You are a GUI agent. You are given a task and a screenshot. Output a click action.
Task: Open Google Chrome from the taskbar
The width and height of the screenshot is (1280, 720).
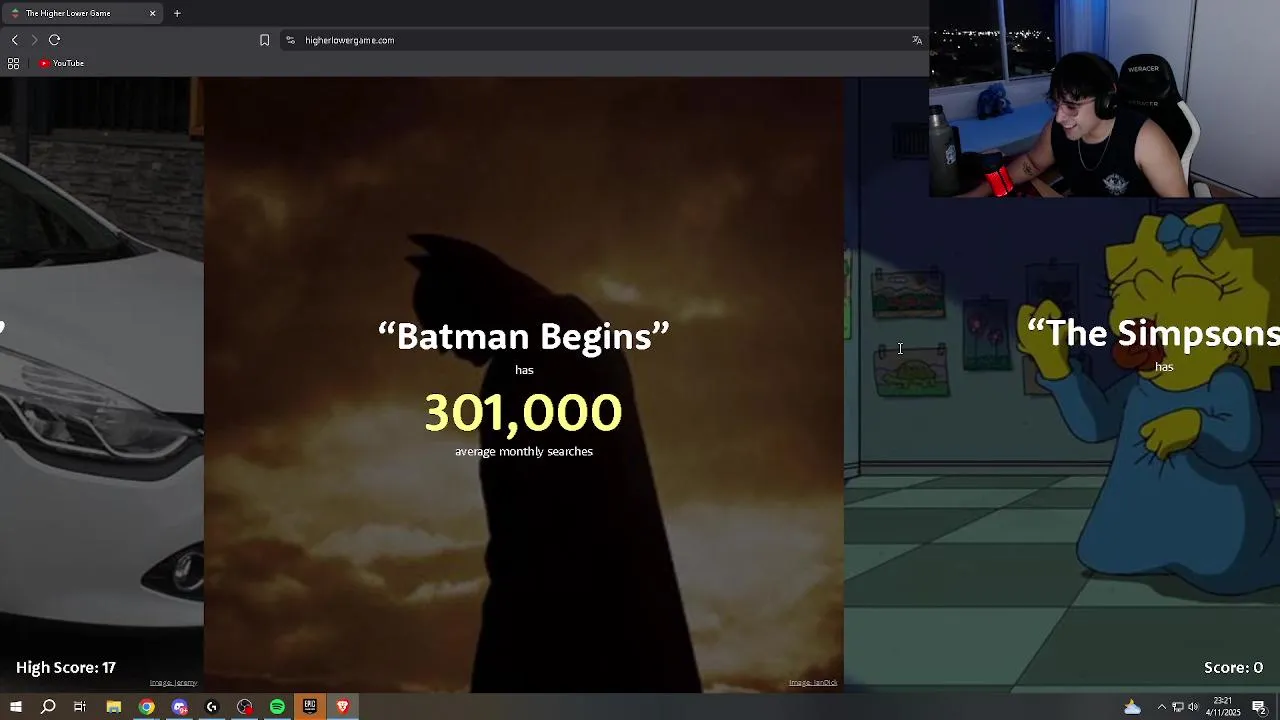pyautogui.click(x=146, y=707)
